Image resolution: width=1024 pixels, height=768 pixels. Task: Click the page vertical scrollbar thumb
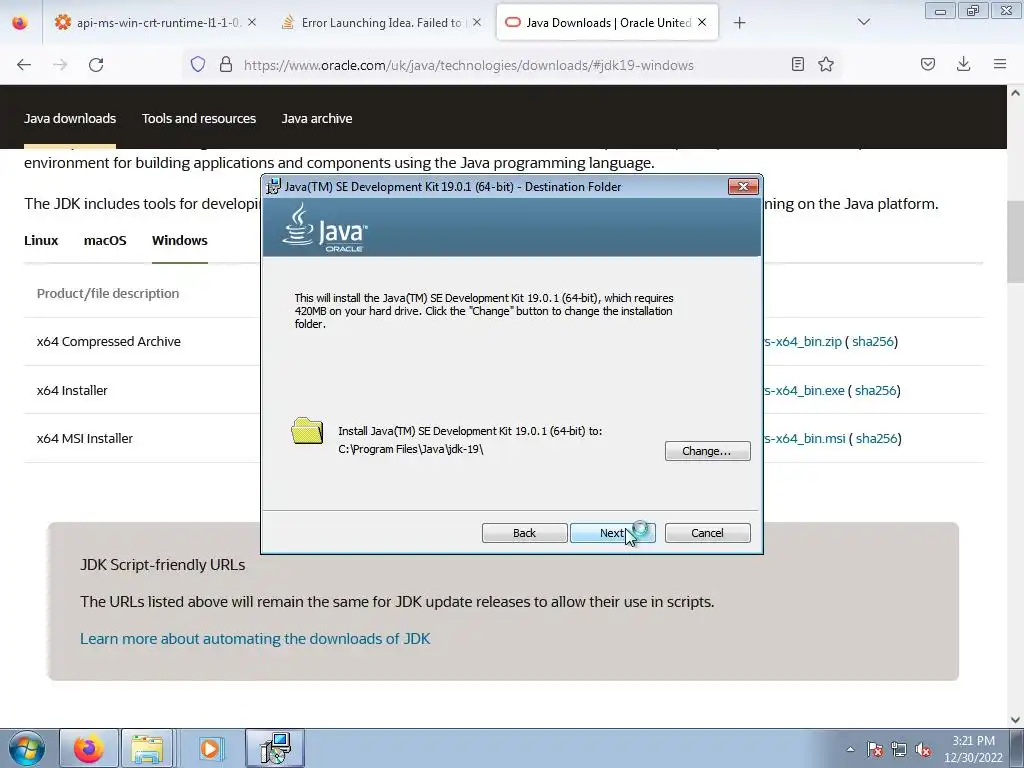tap(1015, 242)
